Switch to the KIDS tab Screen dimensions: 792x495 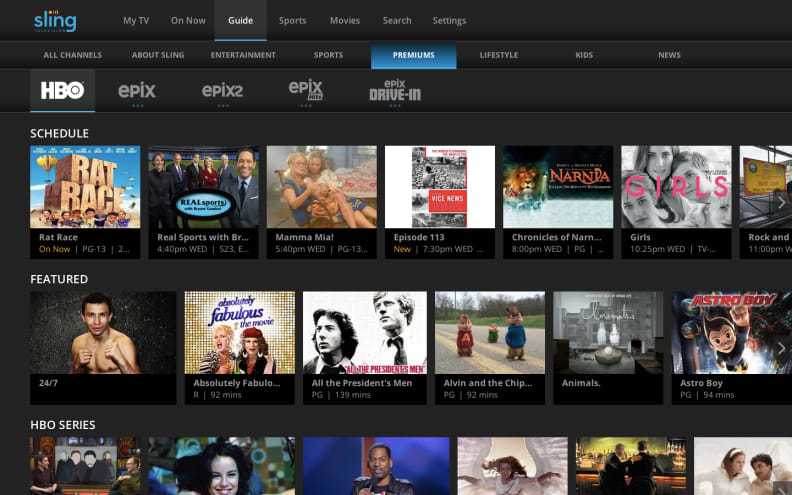pyautogui.click(x=584, y=55)
